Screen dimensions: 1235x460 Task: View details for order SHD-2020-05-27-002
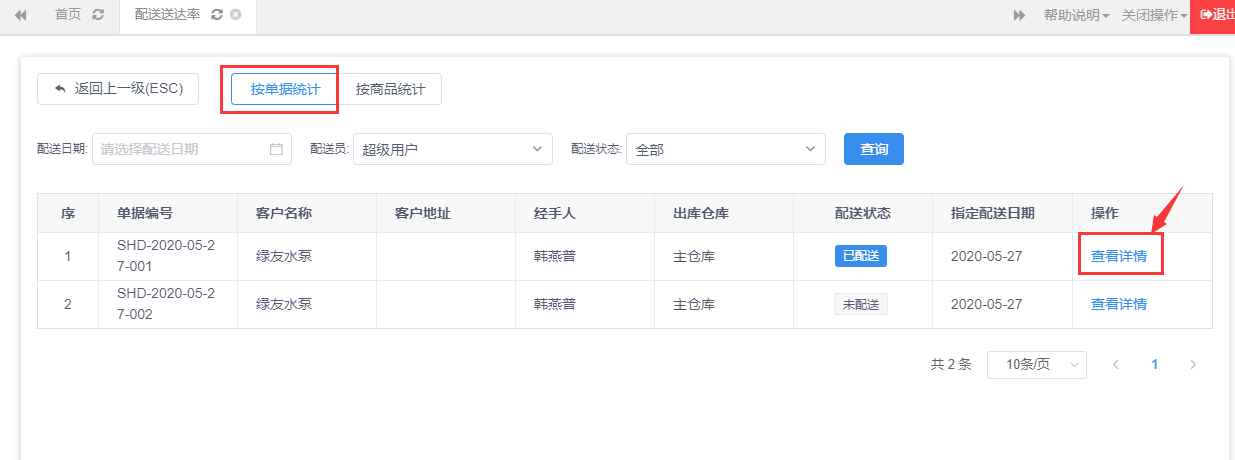pyautogui.click(x=1119, y=304)
